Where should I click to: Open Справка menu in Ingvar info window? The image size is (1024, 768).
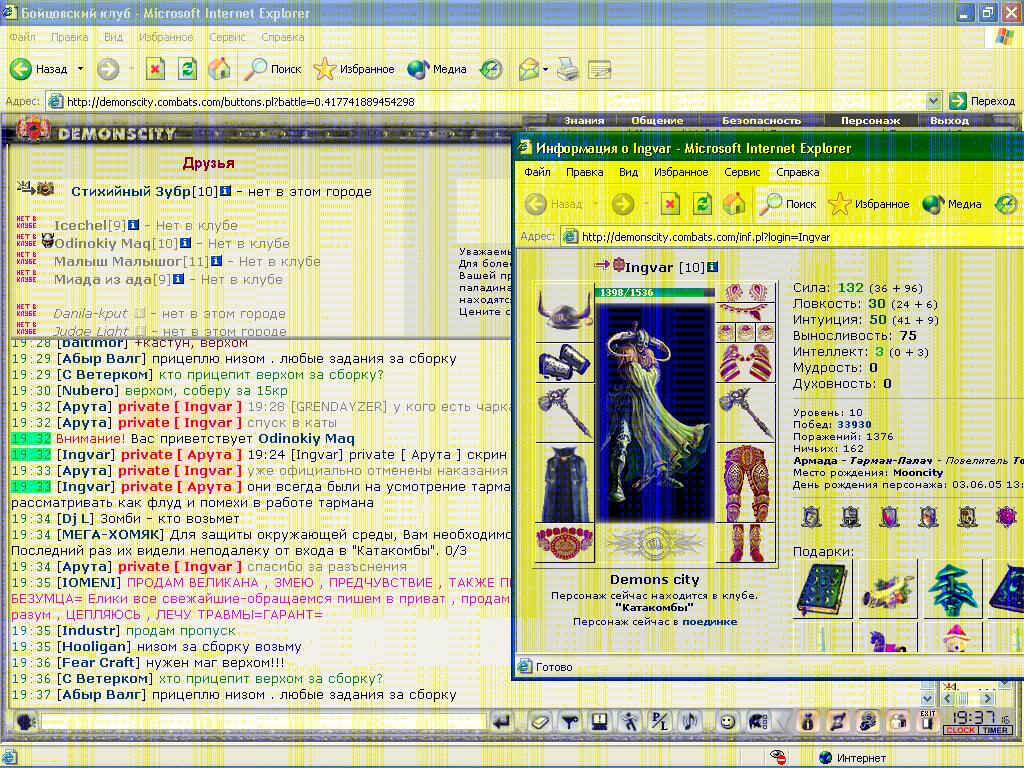pos(797,172)
